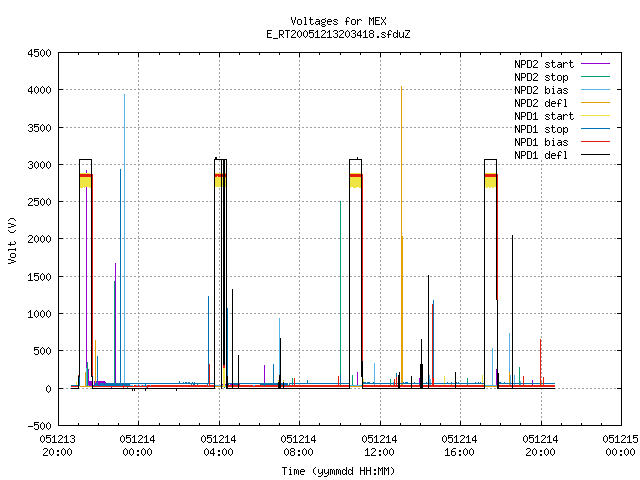
Task: Click the yellow NPD1 start legend line
Action: (596, 116)
